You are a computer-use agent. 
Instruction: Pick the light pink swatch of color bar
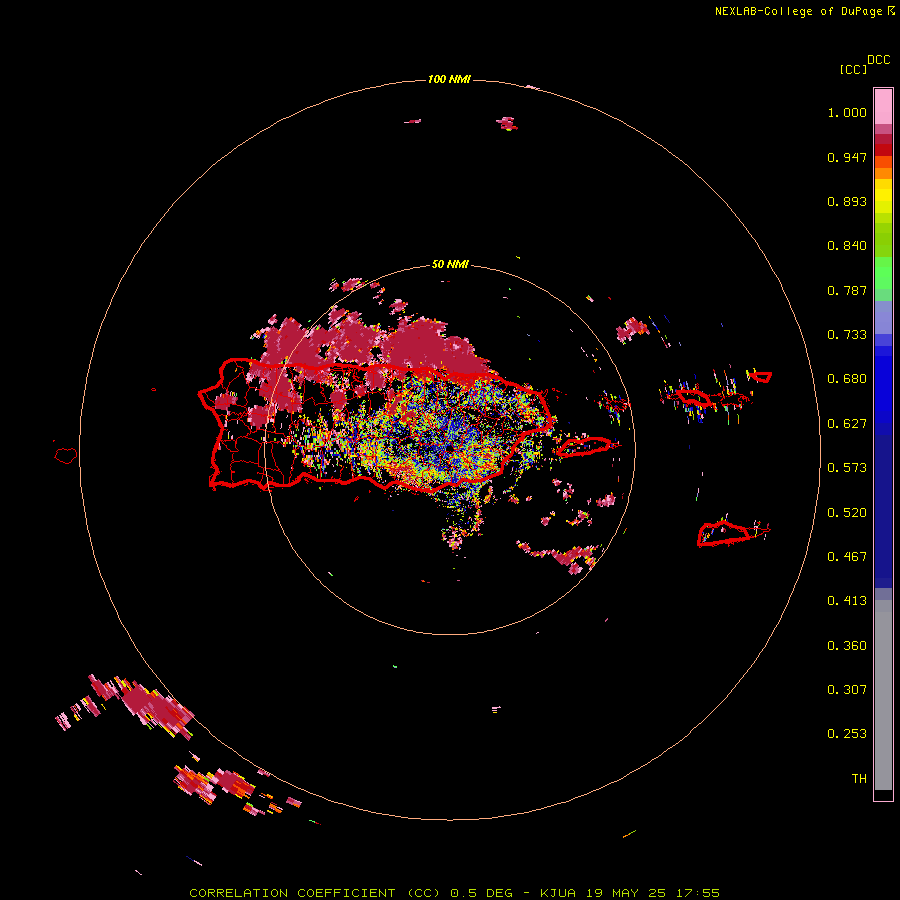click(x=883, y=106)
